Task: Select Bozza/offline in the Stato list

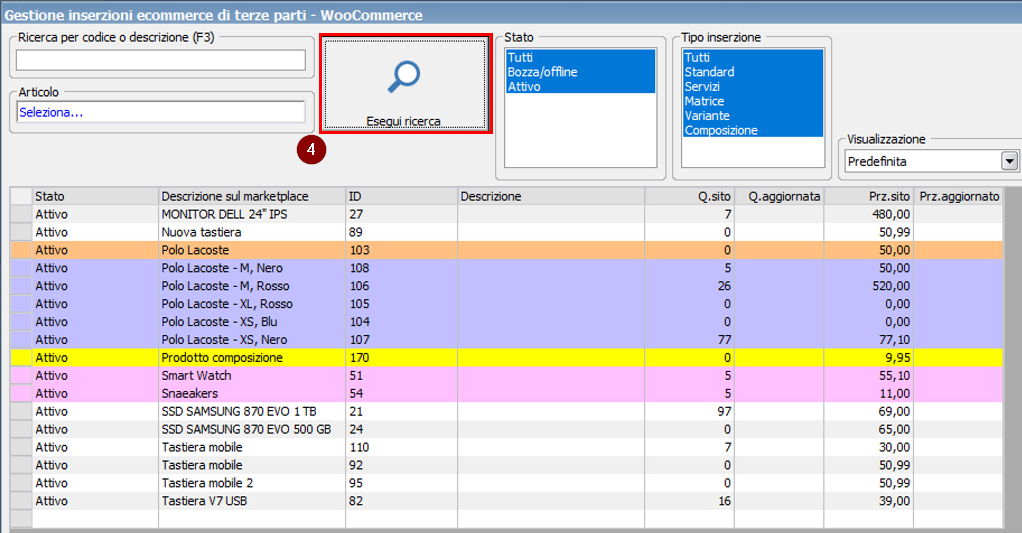Action: 580,72
